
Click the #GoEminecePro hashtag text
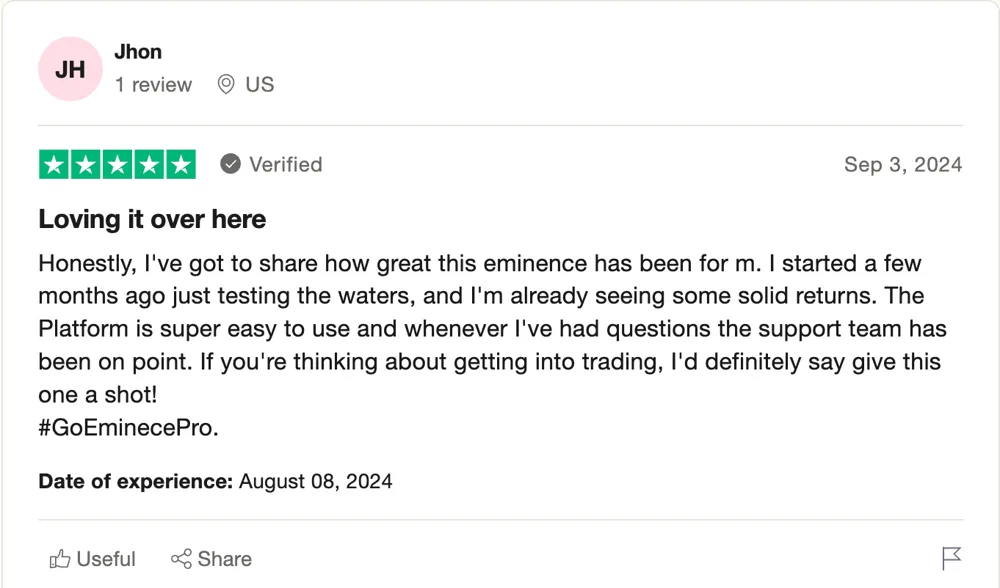(128, 427)
